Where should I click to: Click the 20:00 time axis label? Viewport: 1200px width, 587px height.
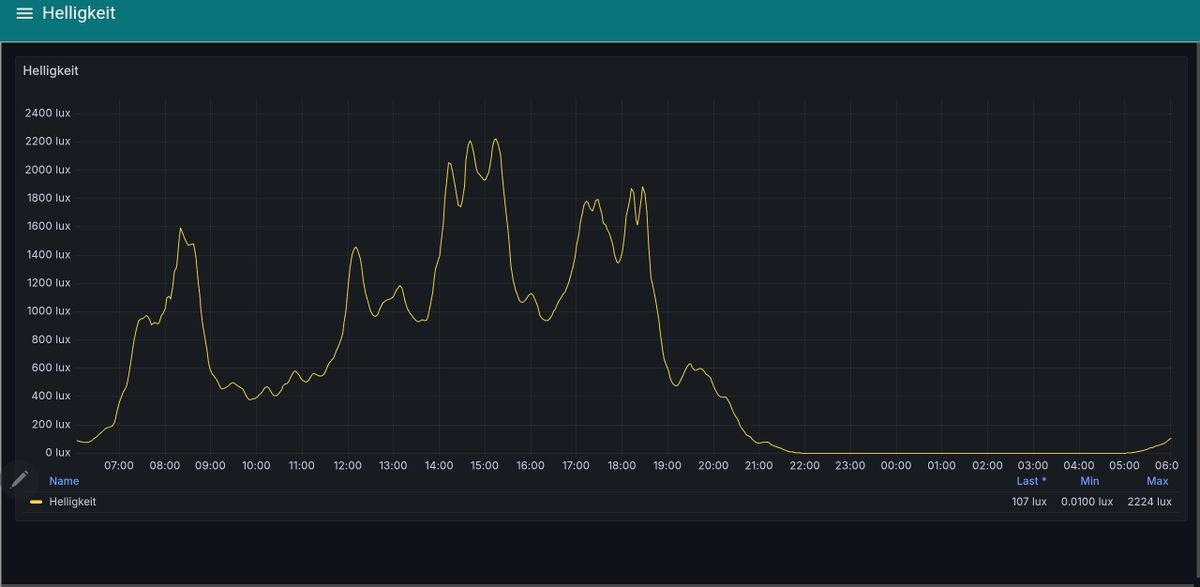(x=713, y=466)
